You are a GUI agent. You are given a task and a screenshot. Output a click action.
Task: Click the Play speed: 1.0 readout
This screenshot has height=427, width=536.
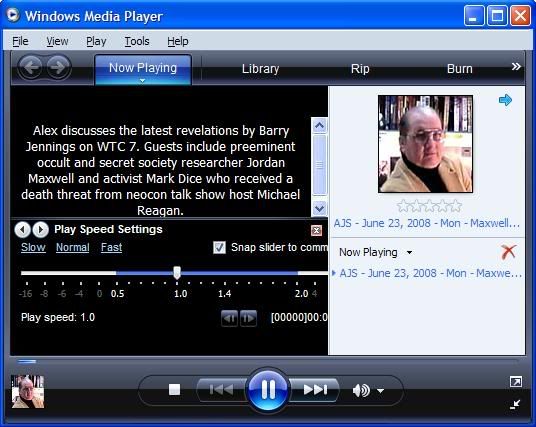58,317
